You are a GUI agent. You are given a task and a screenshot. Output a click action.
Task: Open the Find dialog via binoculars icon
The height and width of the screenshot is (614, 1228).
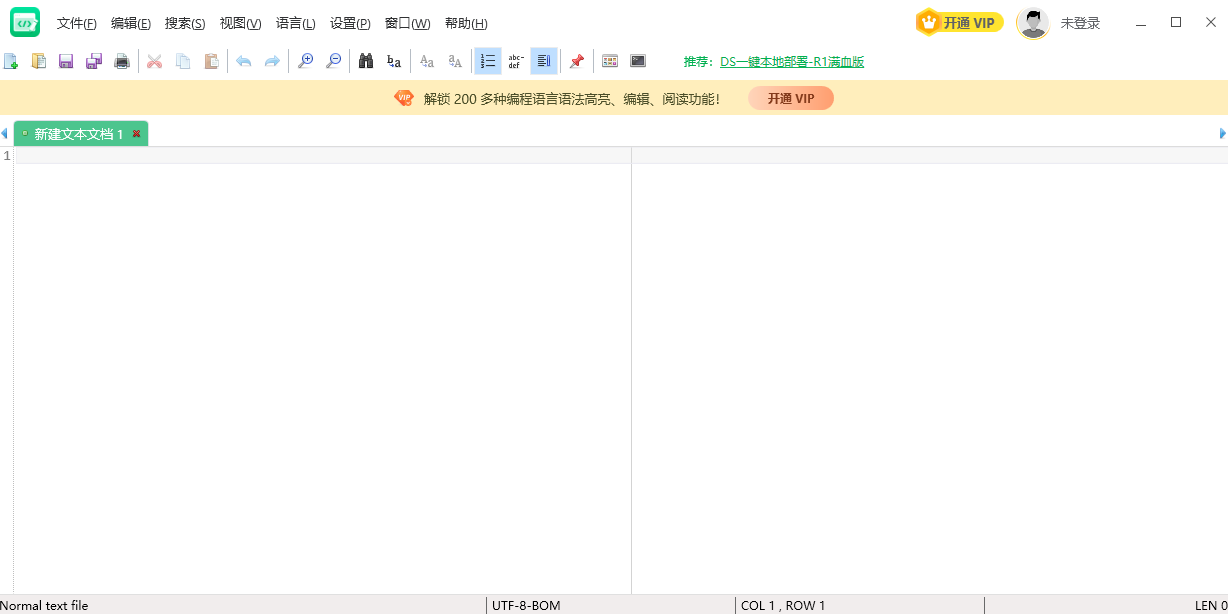365,60
